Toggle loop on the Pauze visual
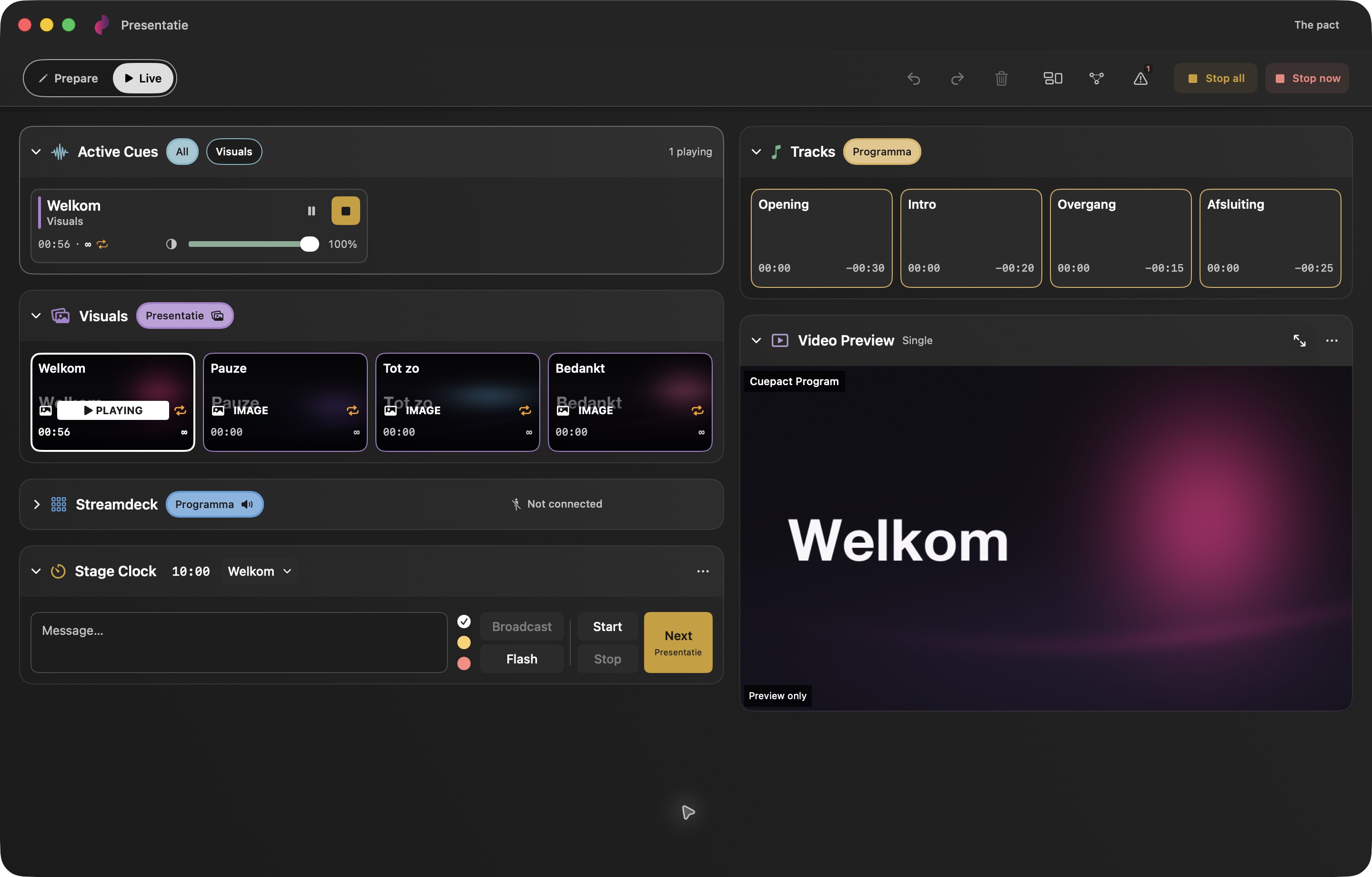 point(353,410)
